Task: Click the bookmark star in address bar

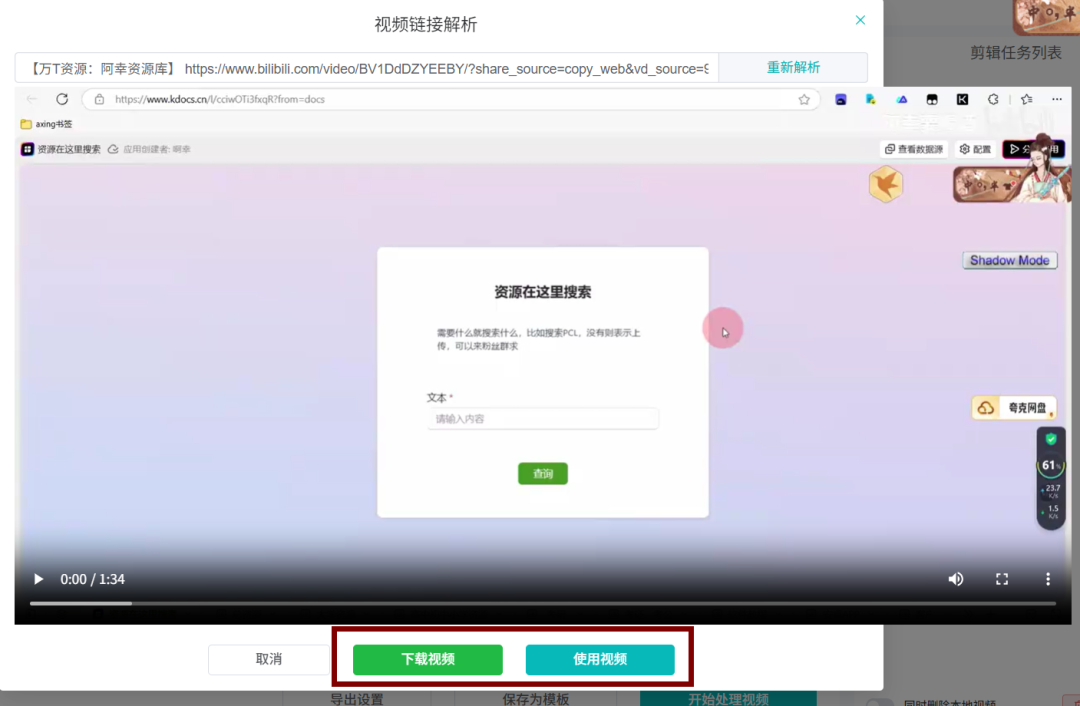Action: 804,99
